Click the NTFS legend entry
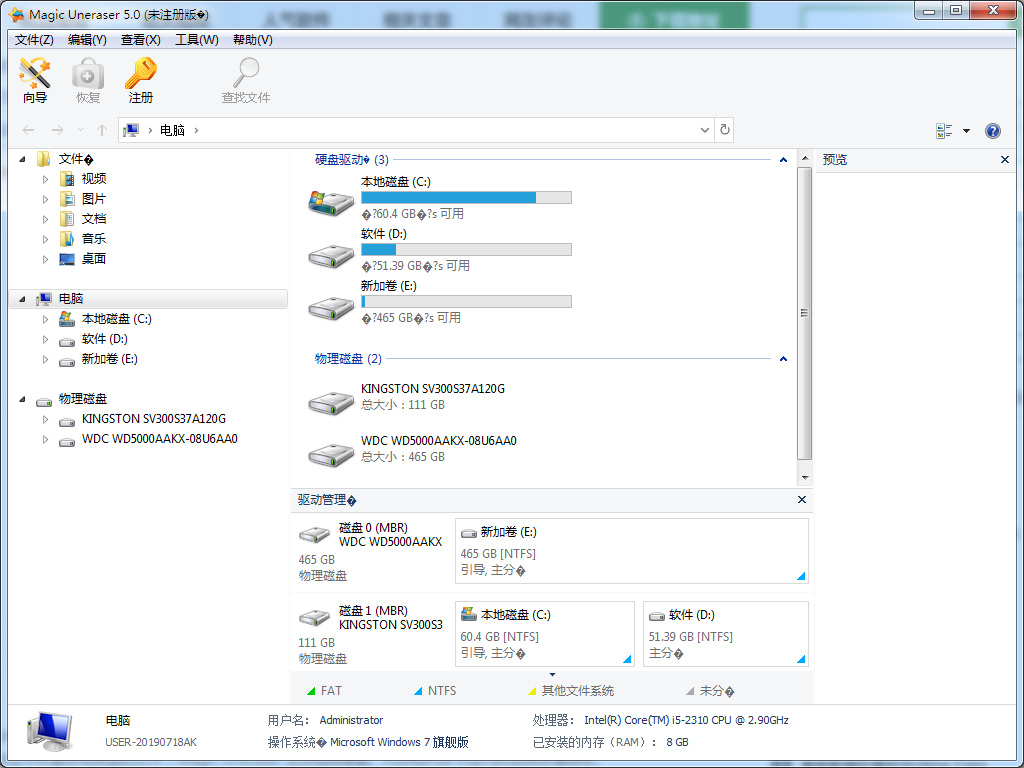Image resolution: width=1024 pixels, height=768 pixels. (435, 690)
